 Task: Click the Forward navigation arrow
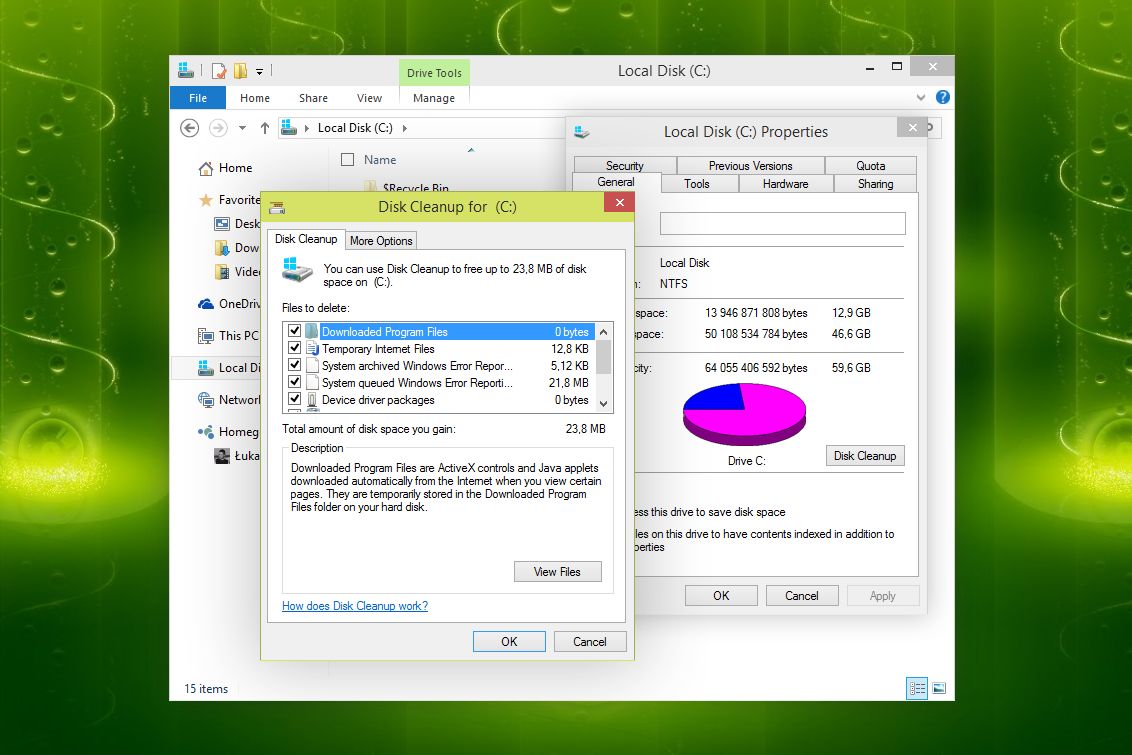(x=218, y=128)
